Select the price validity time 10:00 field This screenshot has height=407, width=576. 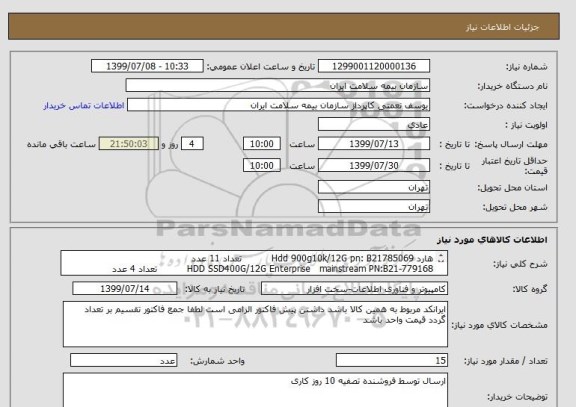click(262, 166)
